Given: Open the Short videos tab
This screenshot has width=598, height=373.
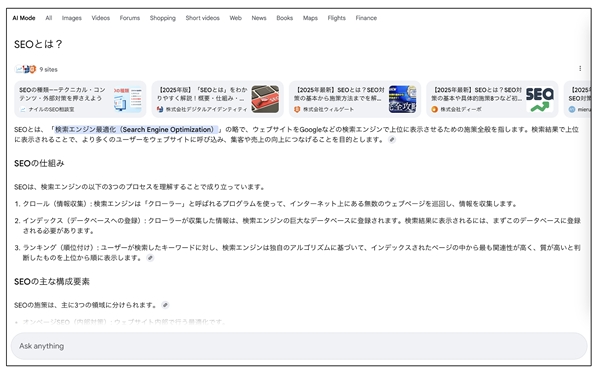Looking at the screenshot, I should pos(203,18).
